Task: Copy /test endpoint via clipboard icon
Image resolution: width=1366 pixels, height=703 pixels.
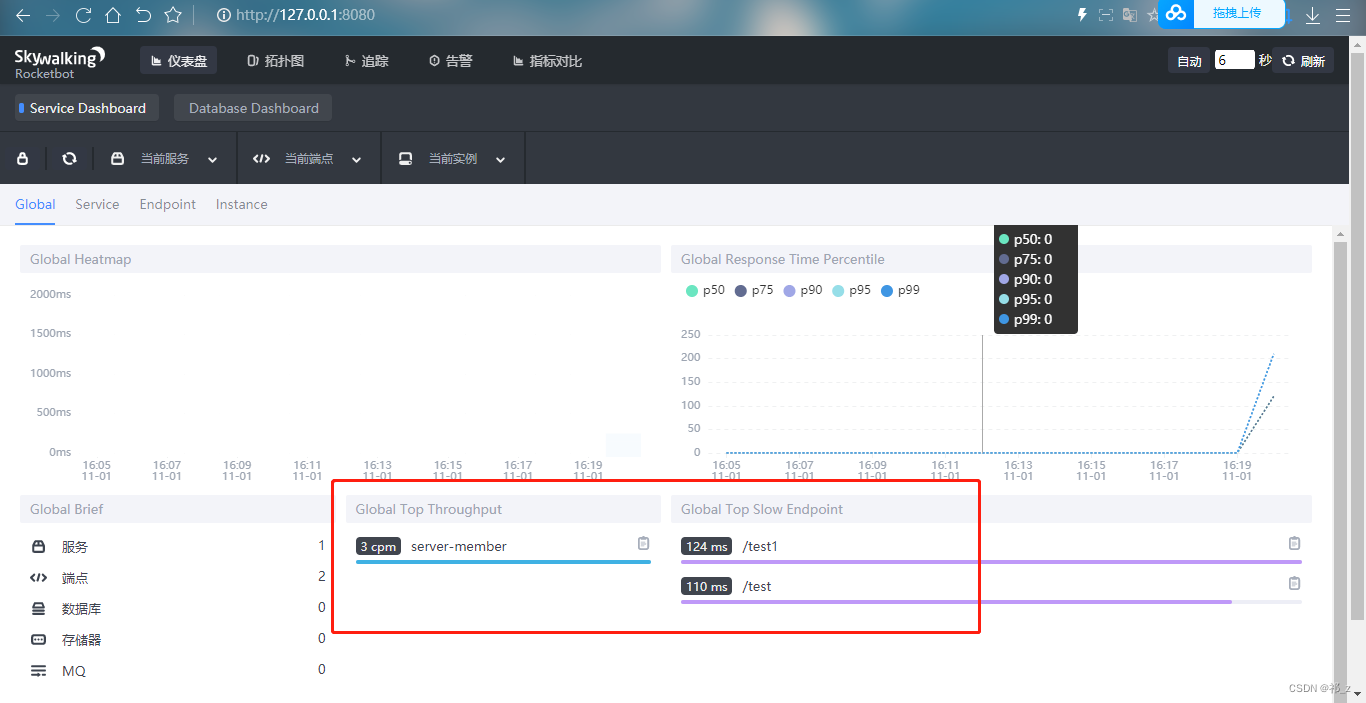Action: [x=1294, y=583]
